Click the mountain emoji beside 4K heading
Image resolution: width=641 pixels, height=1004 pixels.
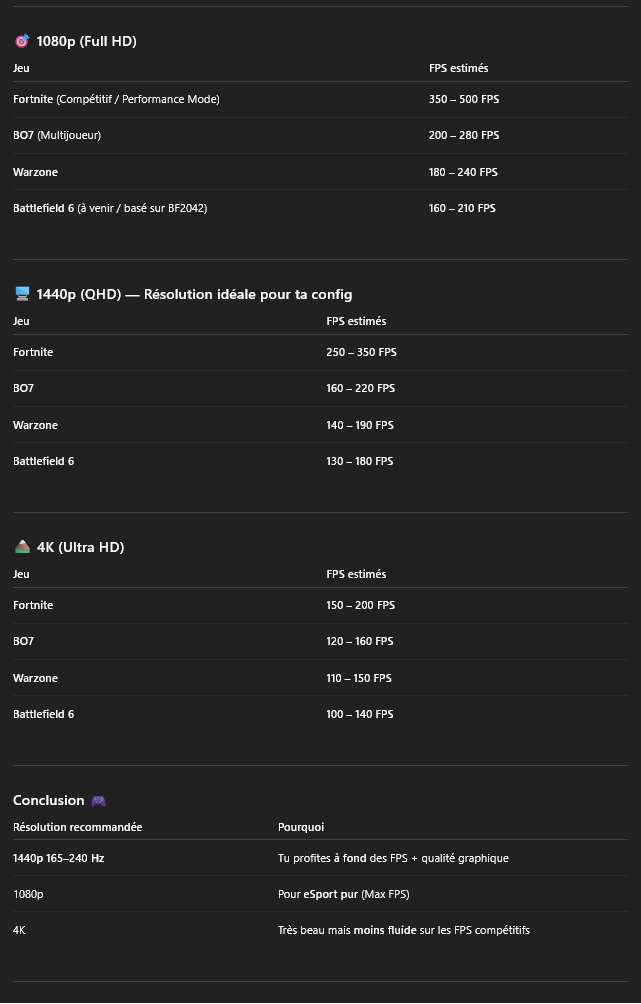[x=22, y=547]
